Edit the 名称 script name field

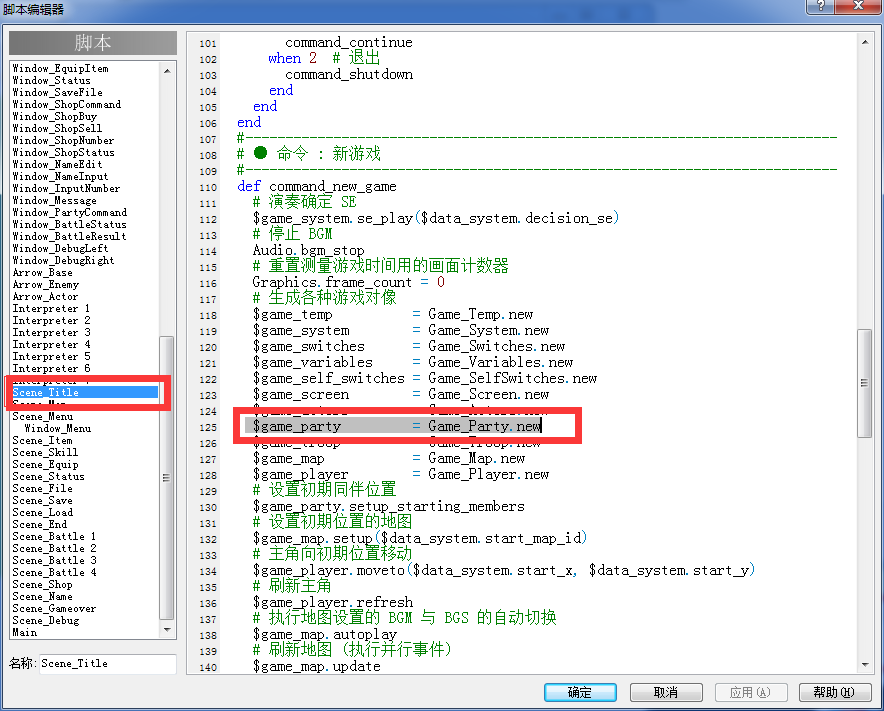[108, 664]
